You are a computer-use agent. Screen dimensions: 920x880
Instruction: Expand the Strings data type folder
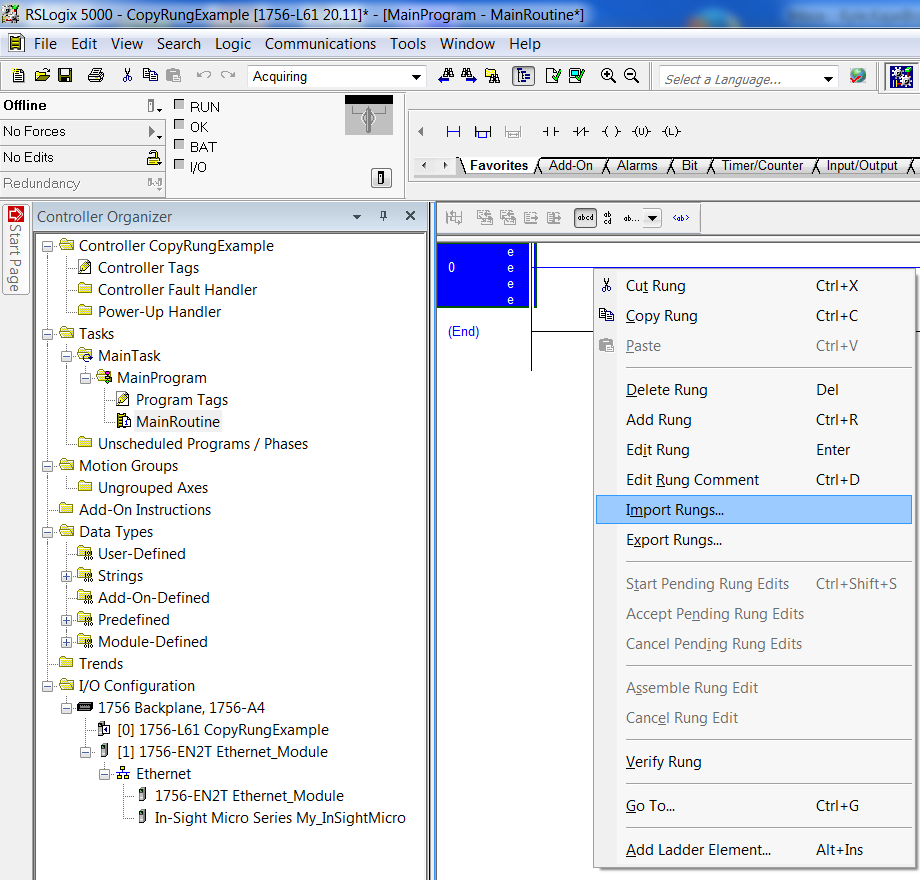click(x=67, y=576)
